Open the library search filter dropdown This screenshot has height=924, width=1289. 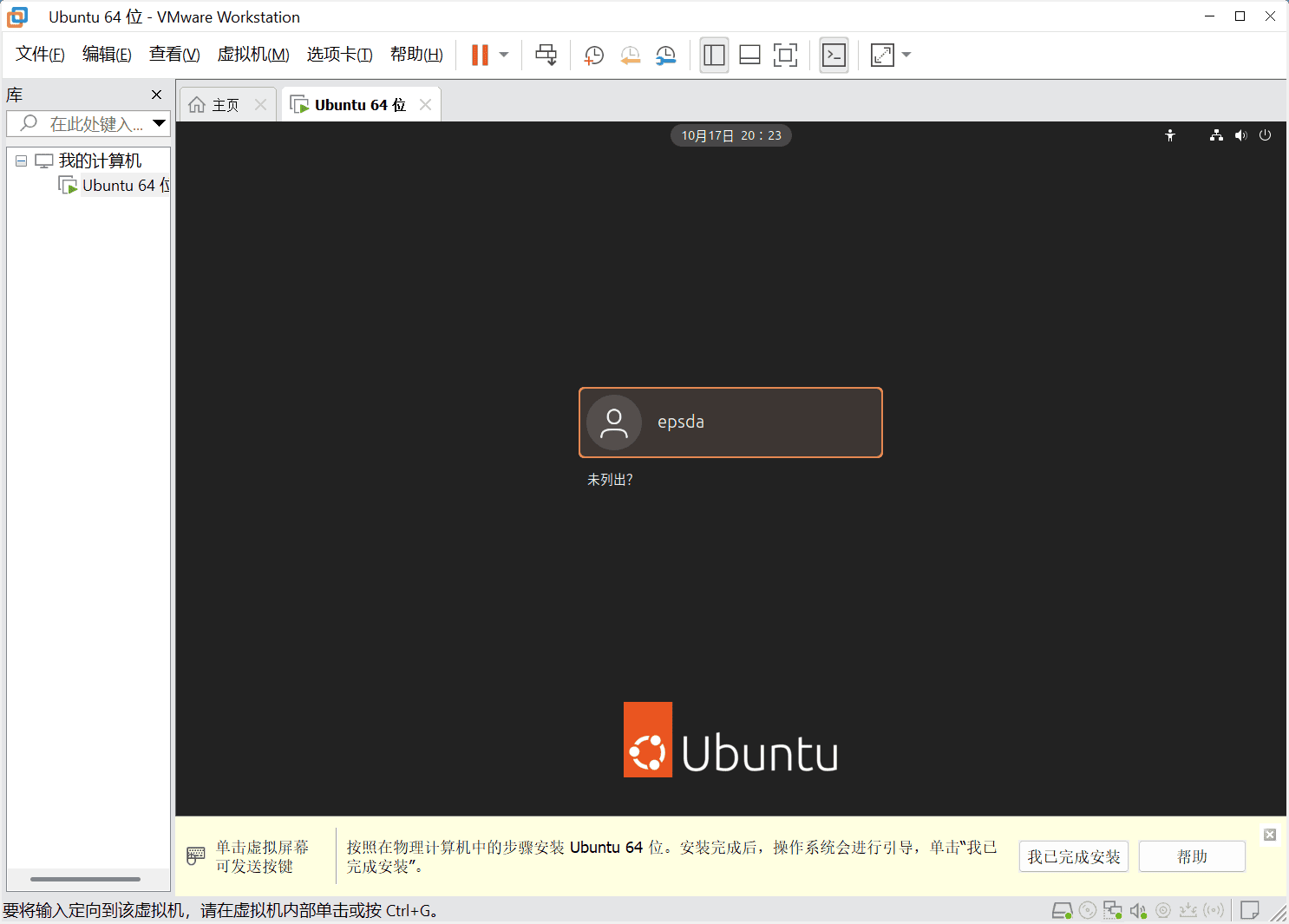click(x=159, y=124)
